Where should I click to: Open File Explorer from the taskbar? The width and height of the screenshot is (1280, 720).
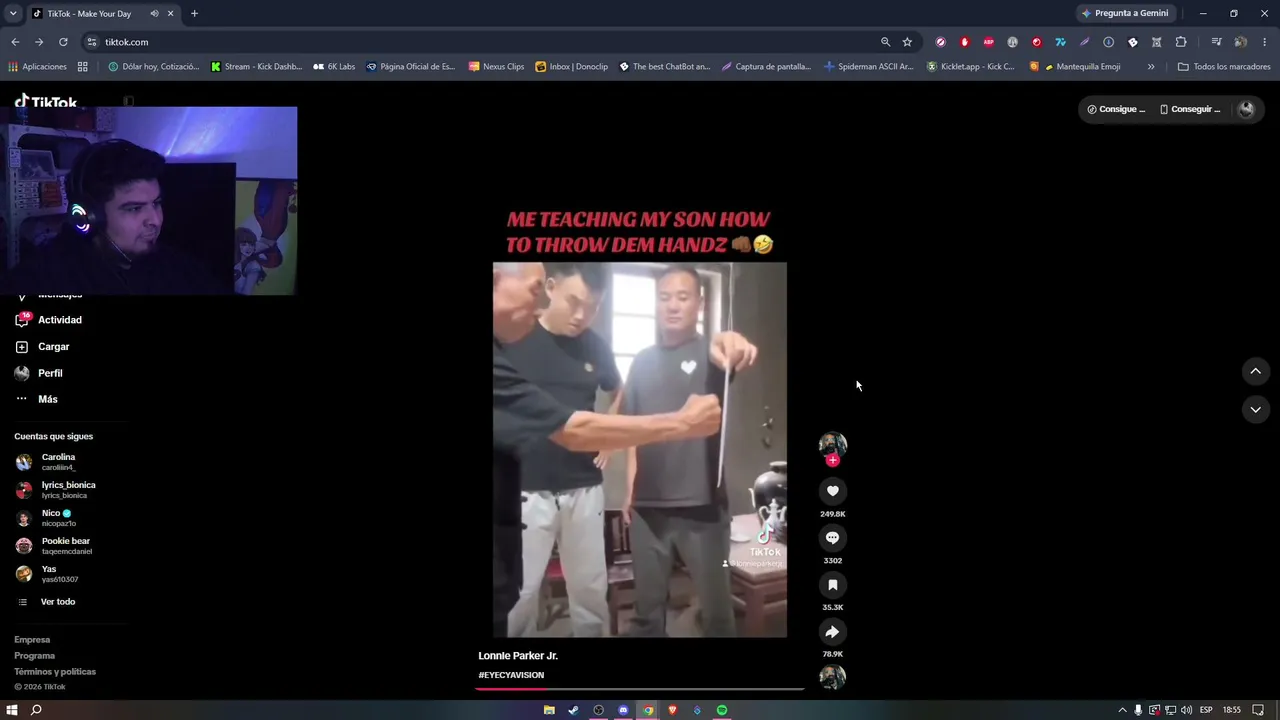click(x=549, y=710)
